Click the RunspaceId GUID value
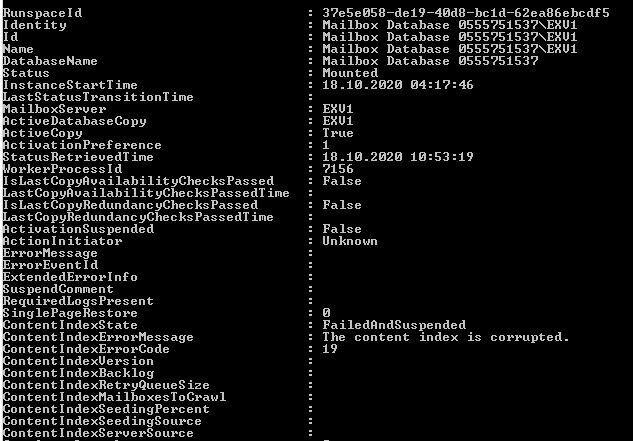Viewport: 633px width, 441px height. (x=466, y=13)
